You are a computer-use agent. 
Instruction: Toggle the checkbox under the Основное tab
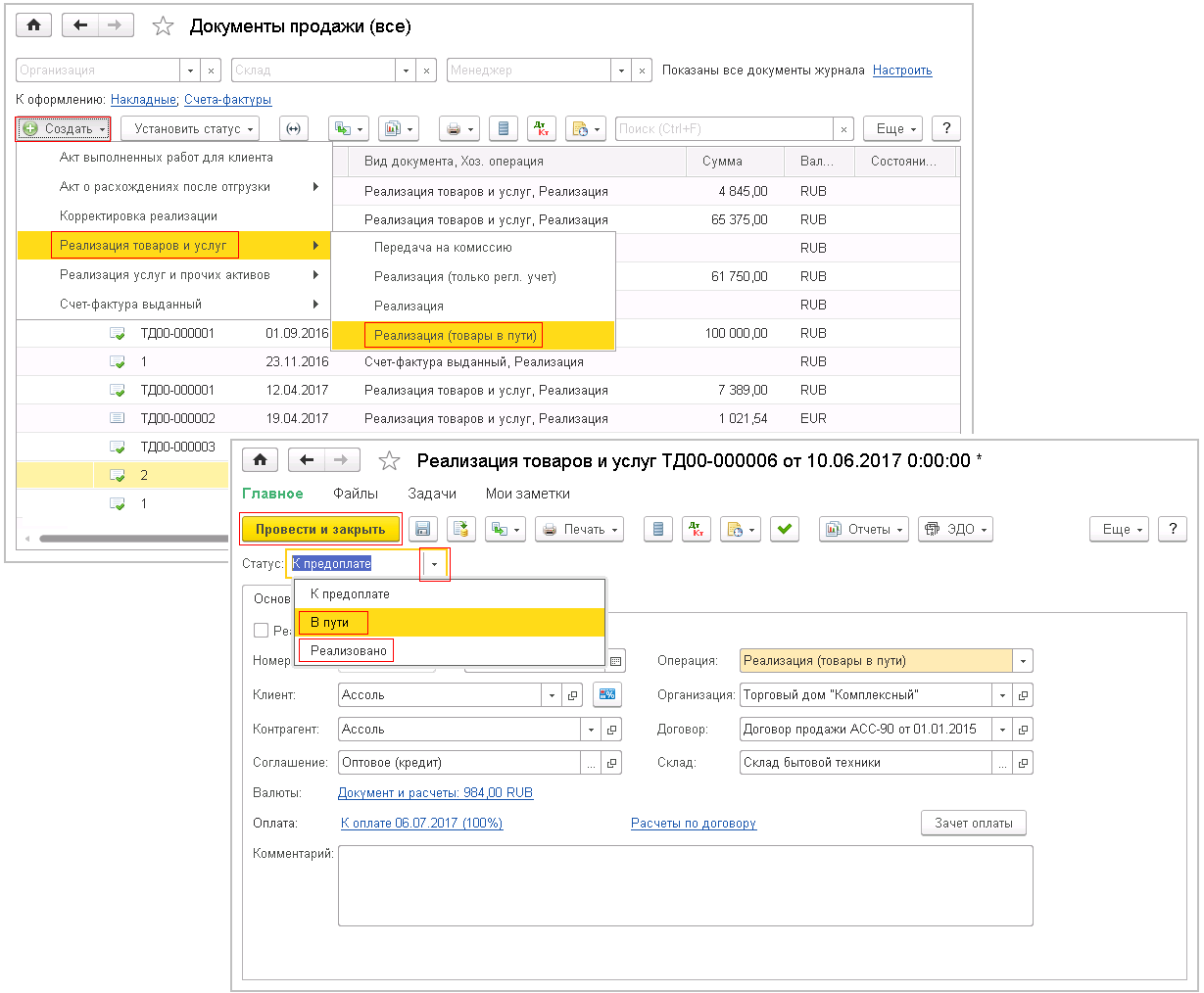click(x=262, y=631)
